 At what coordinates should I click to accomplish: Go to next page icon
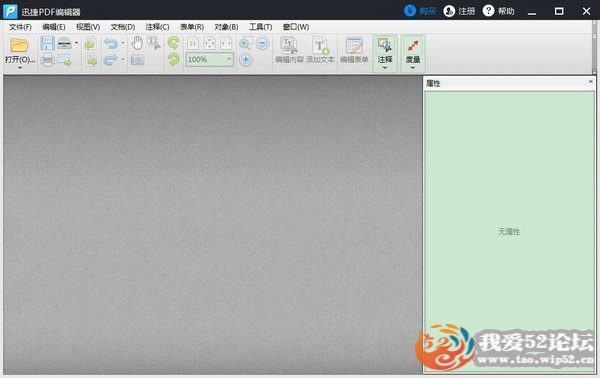[91, 60]
